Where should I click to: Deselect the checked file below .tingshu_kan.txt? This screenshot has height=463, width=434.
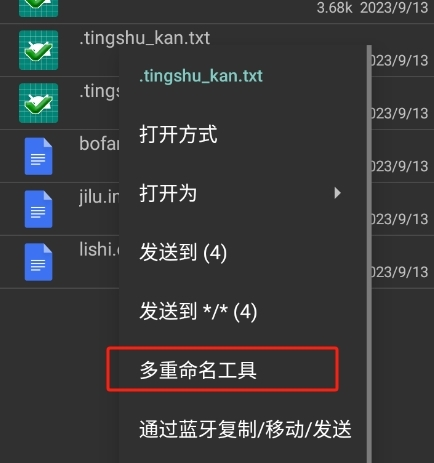38,103
